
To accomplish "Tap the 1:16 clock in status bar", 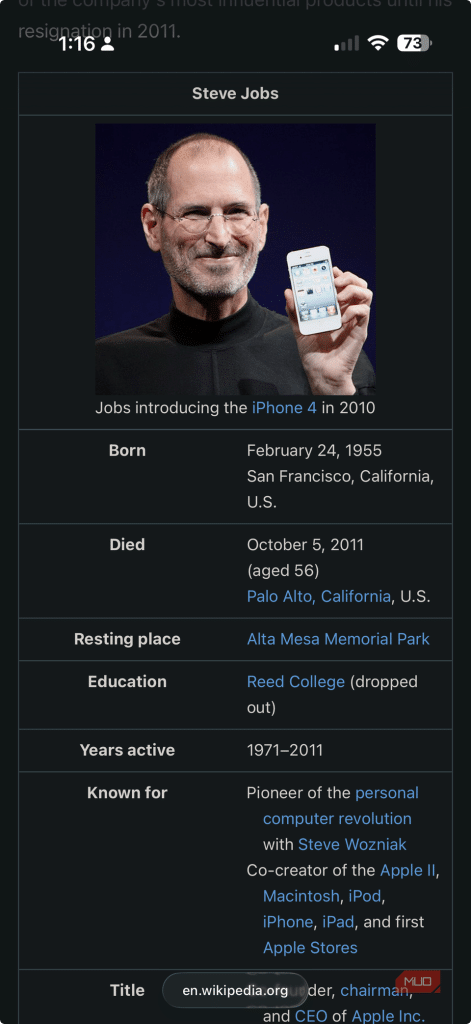I will [x=76, y=44].
